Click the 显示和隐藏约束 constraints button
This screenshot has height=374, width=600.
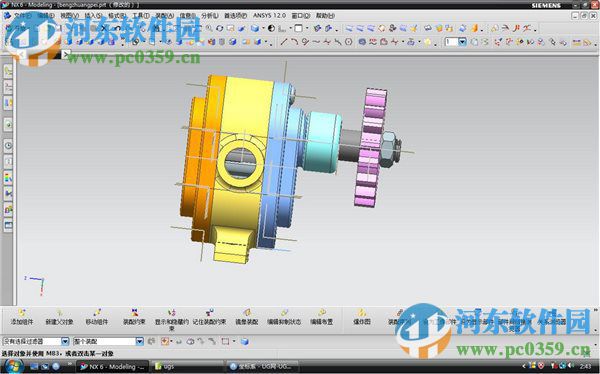(x=171, y=320)
